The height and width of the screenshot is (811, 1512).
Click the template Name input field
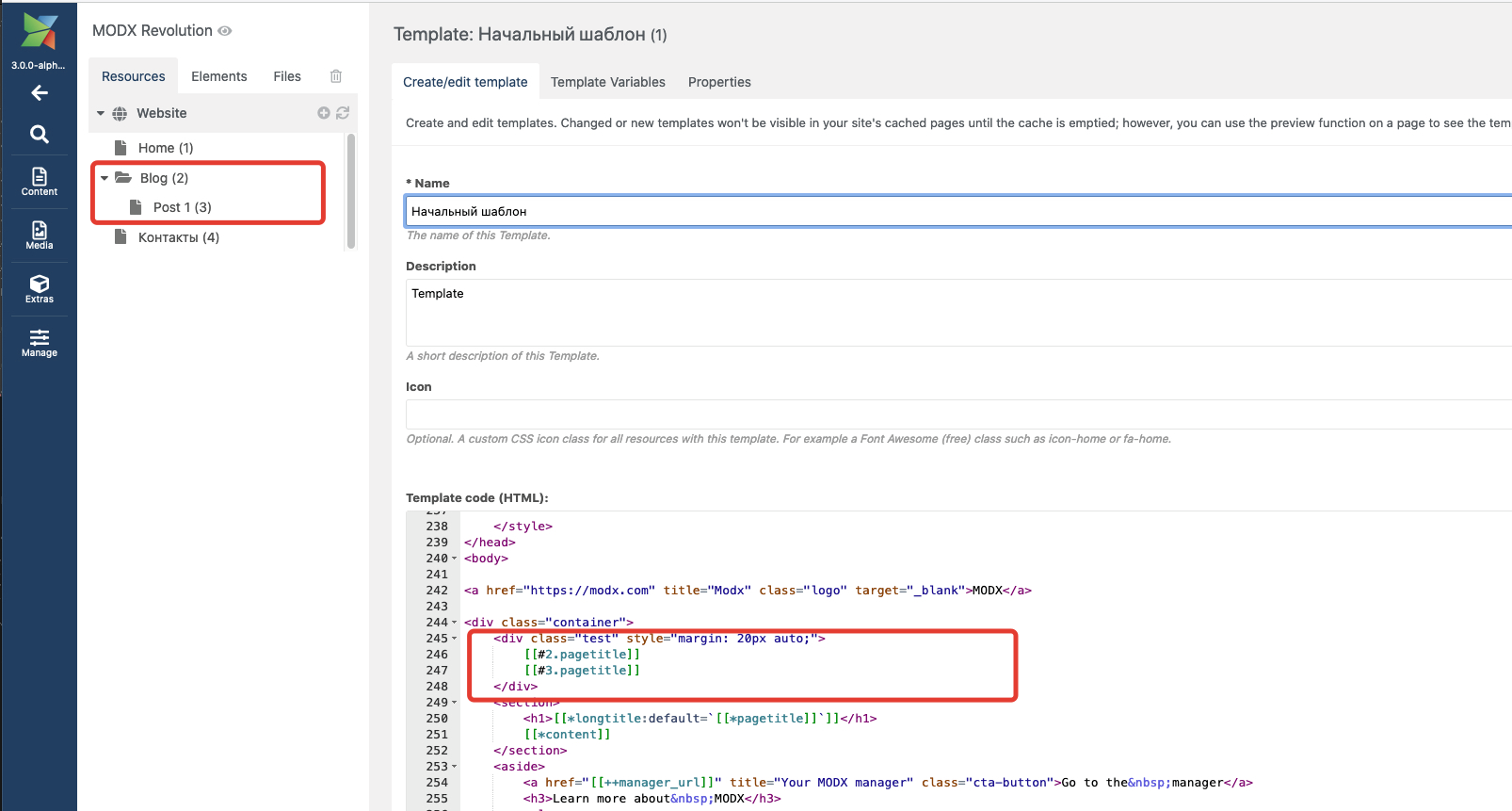pos(958,211)
